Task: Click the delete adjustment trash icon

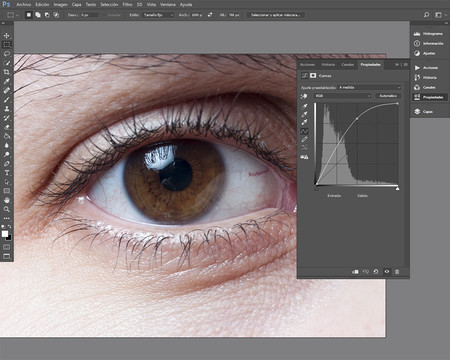Action: tap(397, 272)
